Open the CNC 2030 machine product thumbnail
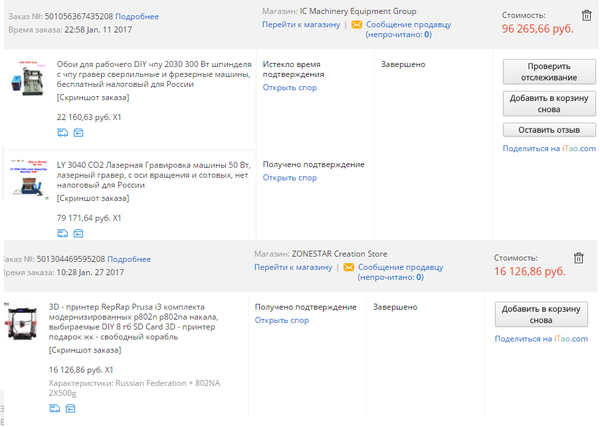The image size is (600, 427). (30, 80)
